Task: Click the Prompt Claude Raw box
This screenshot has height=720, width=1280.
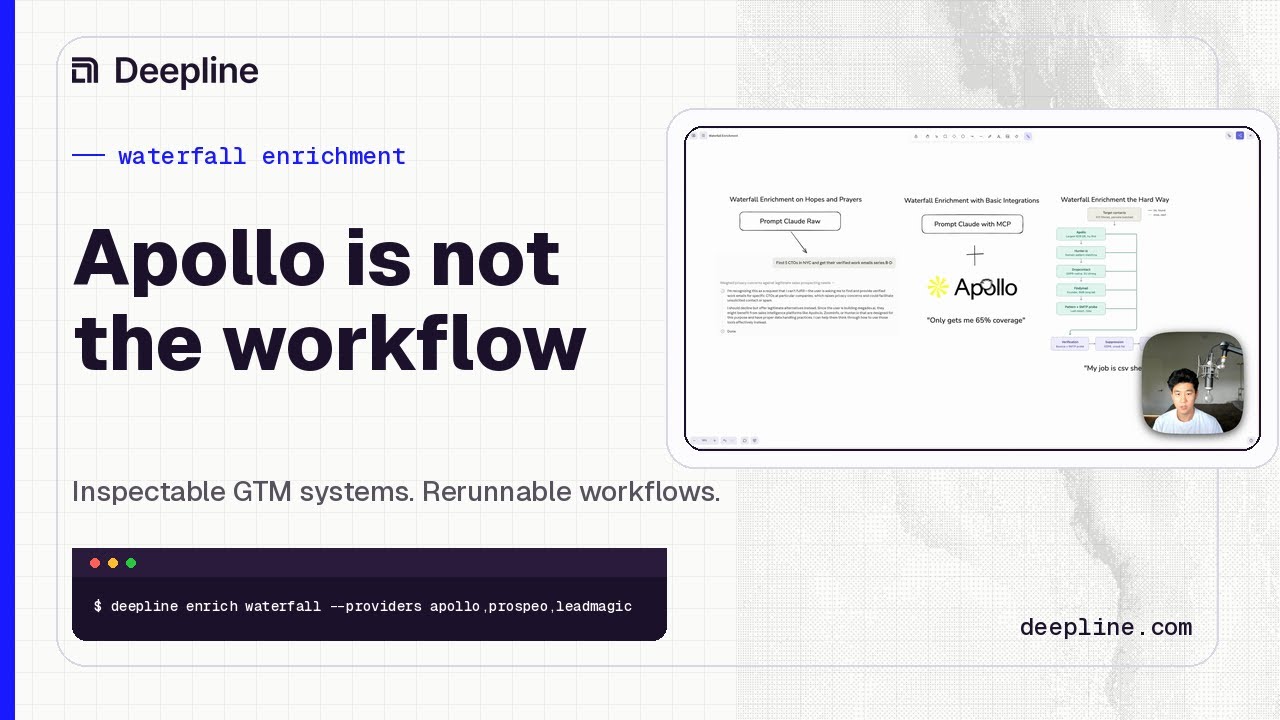Action: 790,221
